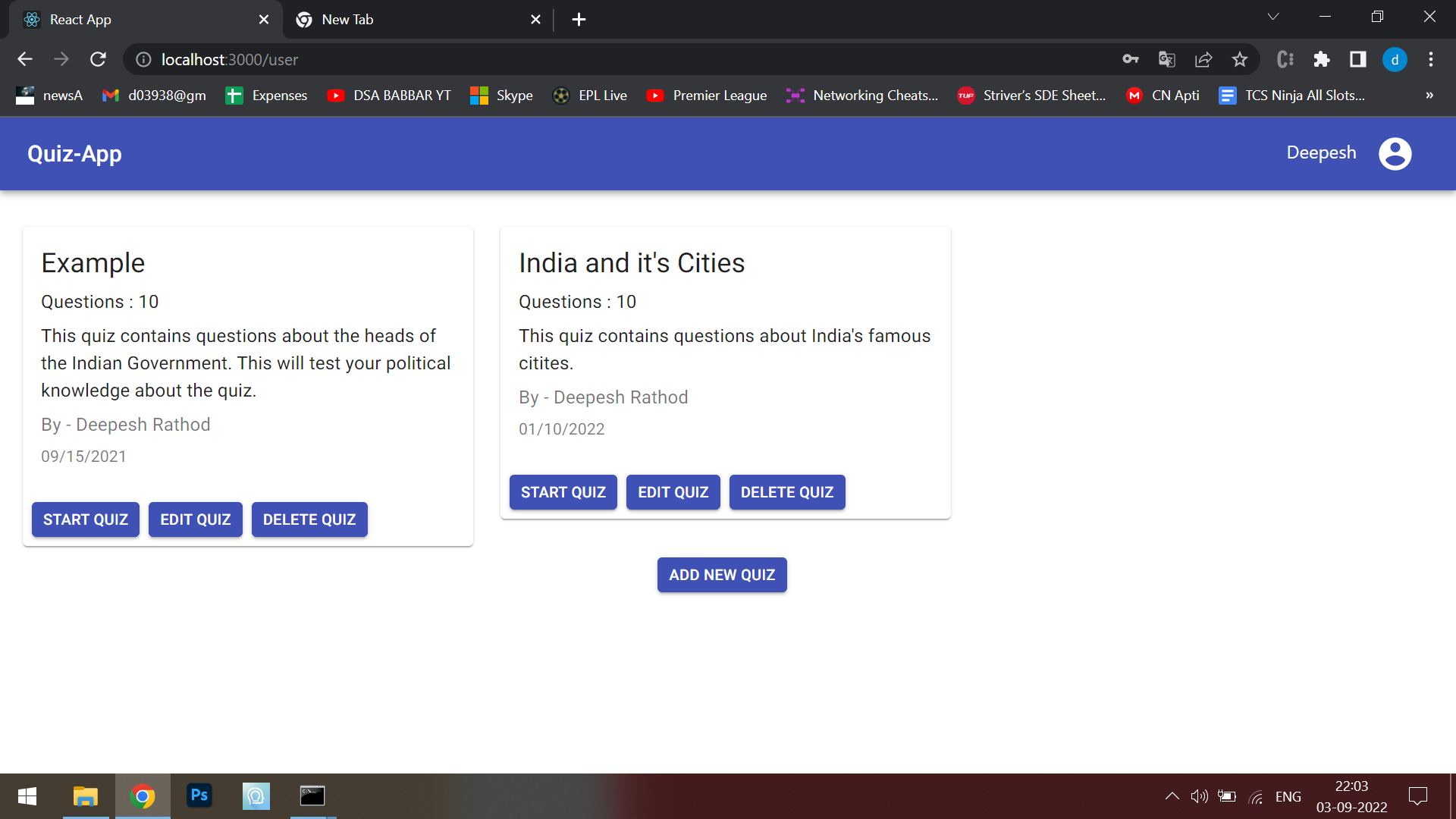Viewport: 1456px width, 819px height.
Task: Open the Striver's SDE Sheet bookmark
Action: tap(1031, 96)
